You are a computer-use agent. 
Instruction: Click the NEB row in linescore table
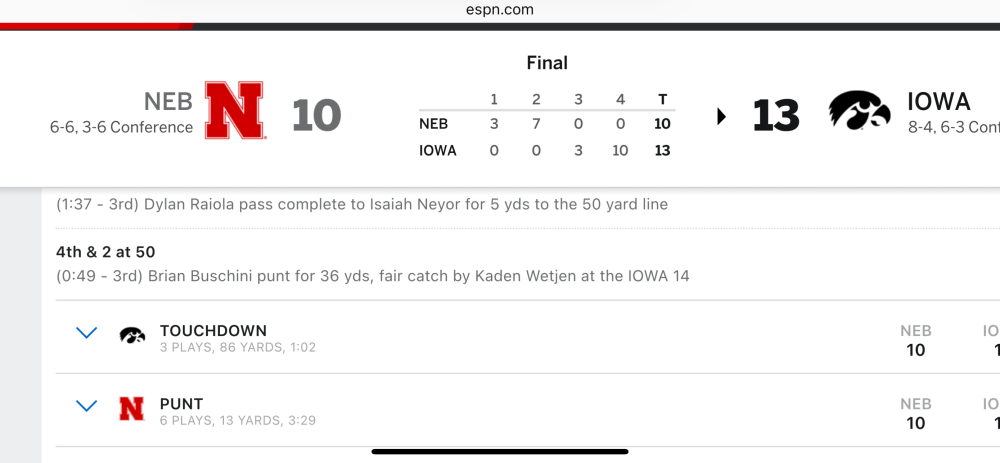coord(547,124)
